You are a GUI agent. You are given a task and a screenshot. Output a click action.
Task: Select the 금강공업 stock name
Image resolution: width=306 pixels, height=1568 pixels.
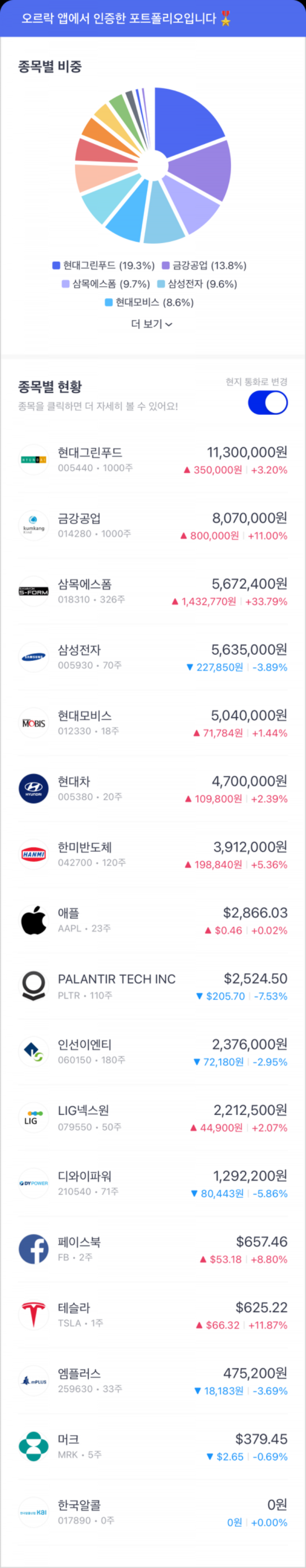[x=79, y=518]
